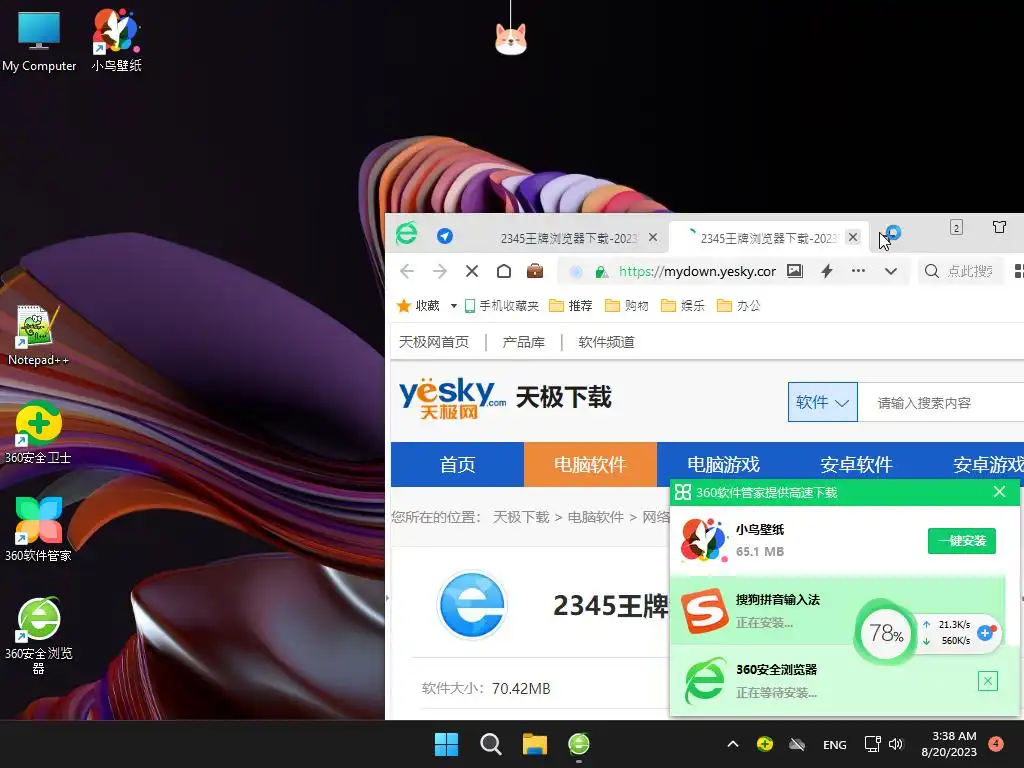Click the 2345 browser blue e logo
The width and height of the screenshot is (1024, 768).
(472, 605)
